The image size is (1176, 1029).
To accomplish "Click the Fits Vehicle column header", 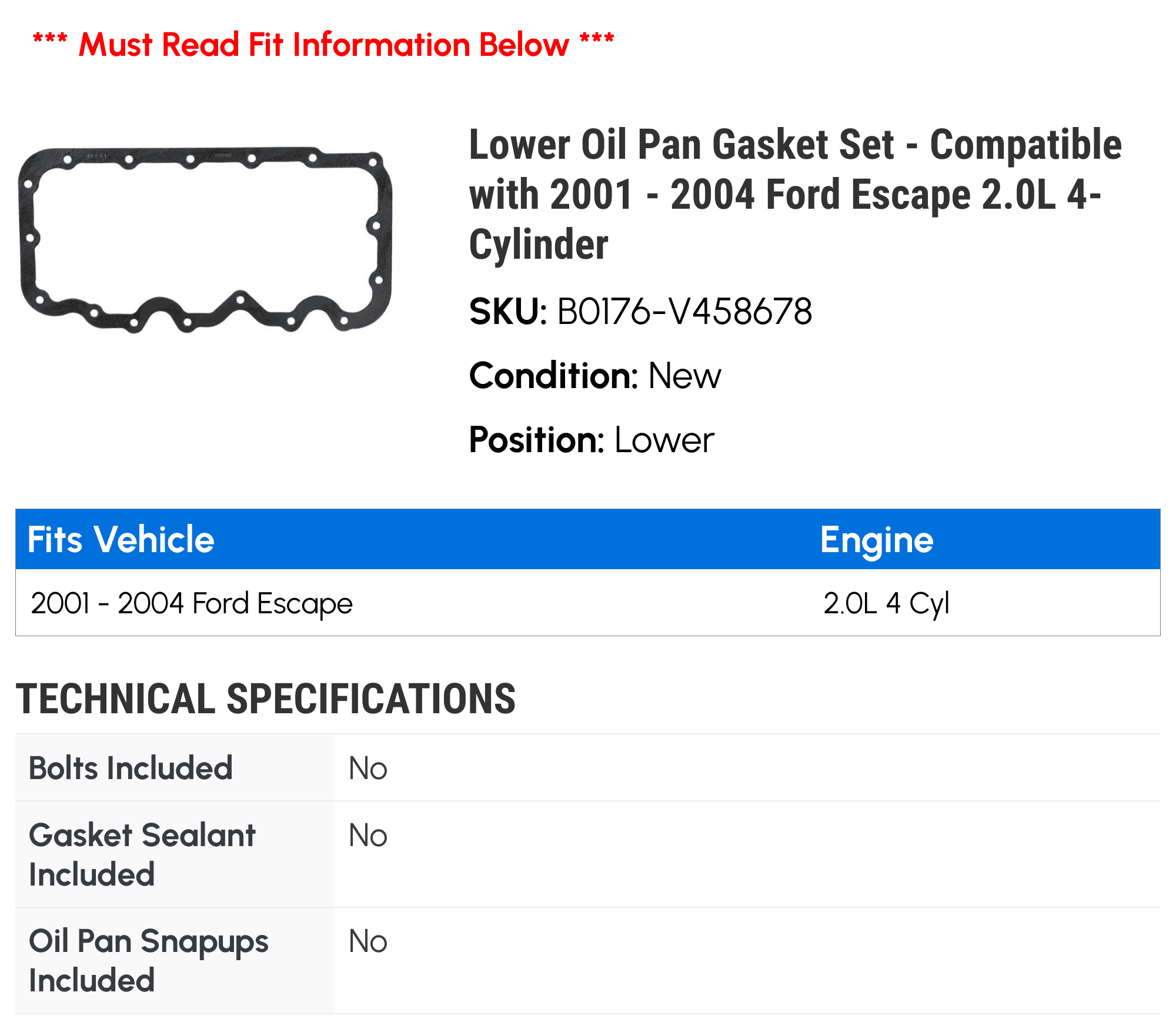I will click(121, 539).
